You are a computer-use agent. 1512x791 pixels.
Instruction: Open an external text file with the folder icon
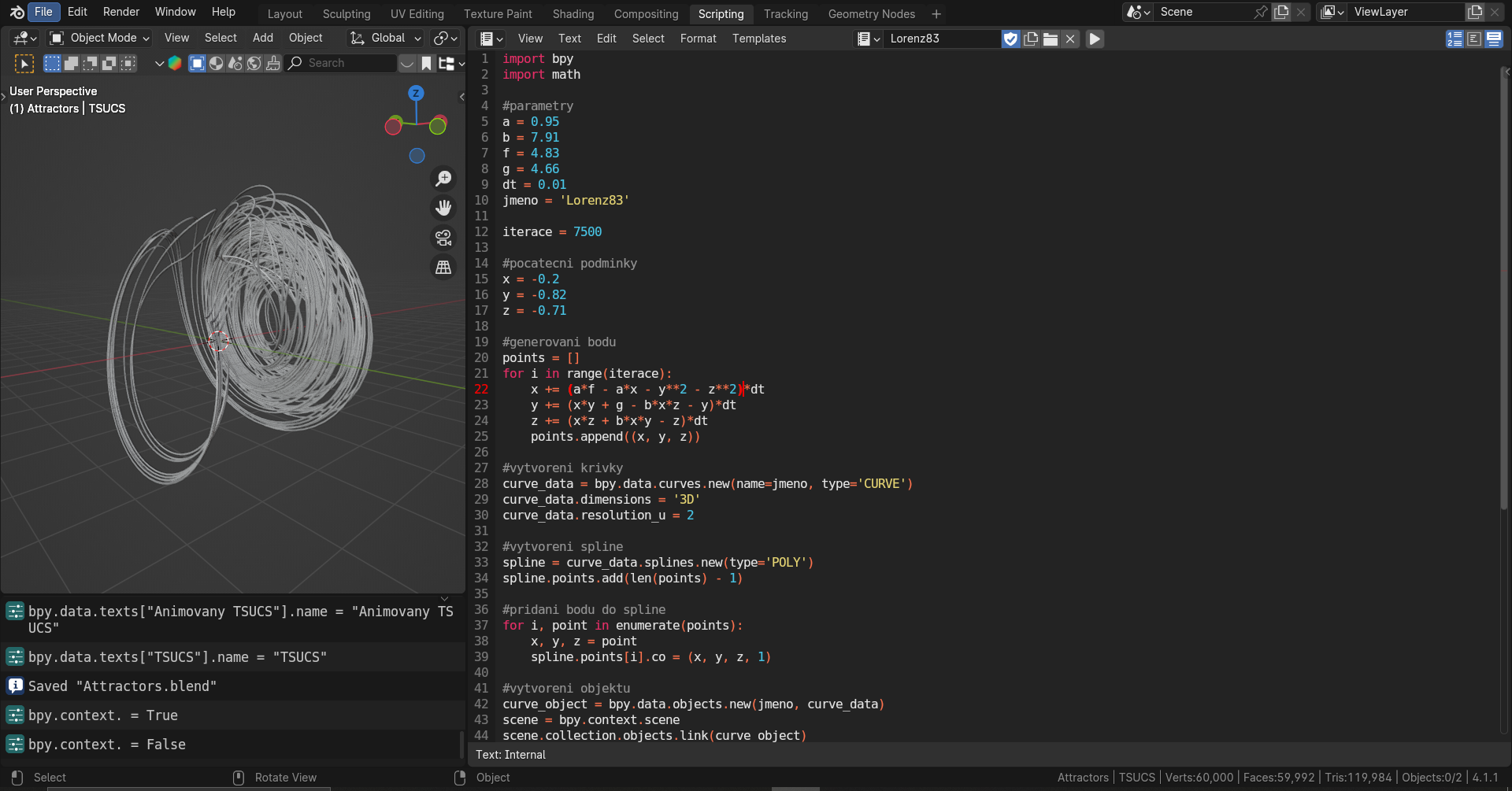(x=1050, y=39)
